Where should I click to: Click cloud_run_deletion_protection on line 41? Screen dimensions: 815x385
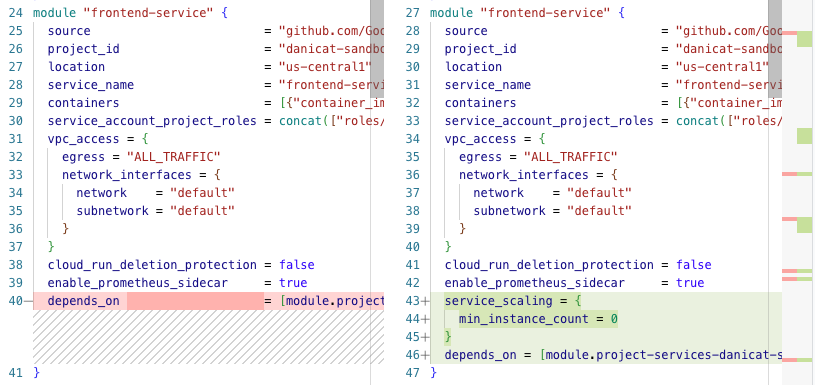[x=549, y=265]
